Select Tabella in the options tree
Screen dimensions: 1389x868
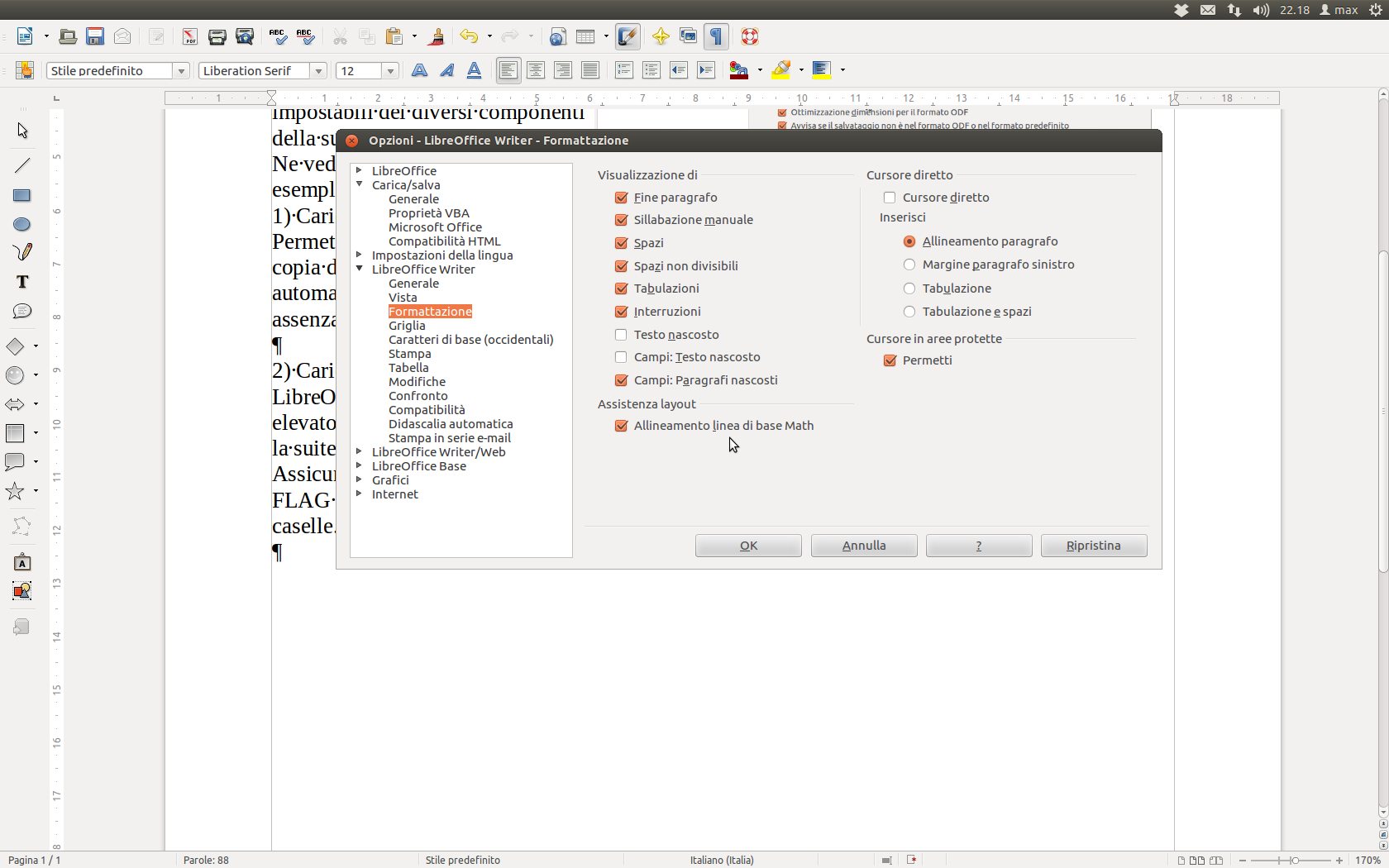pos(408,368)
